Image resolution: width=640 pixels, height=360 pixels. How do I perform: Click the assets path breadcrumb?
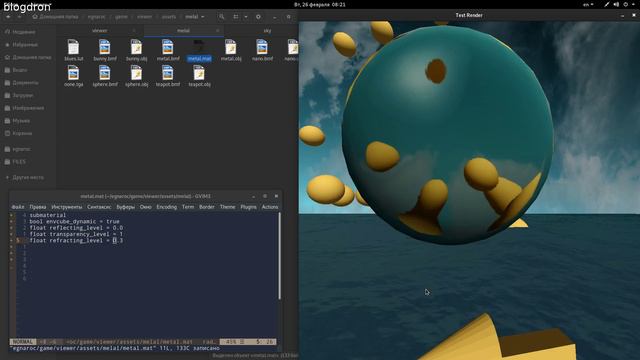click(x=169, y=17)
